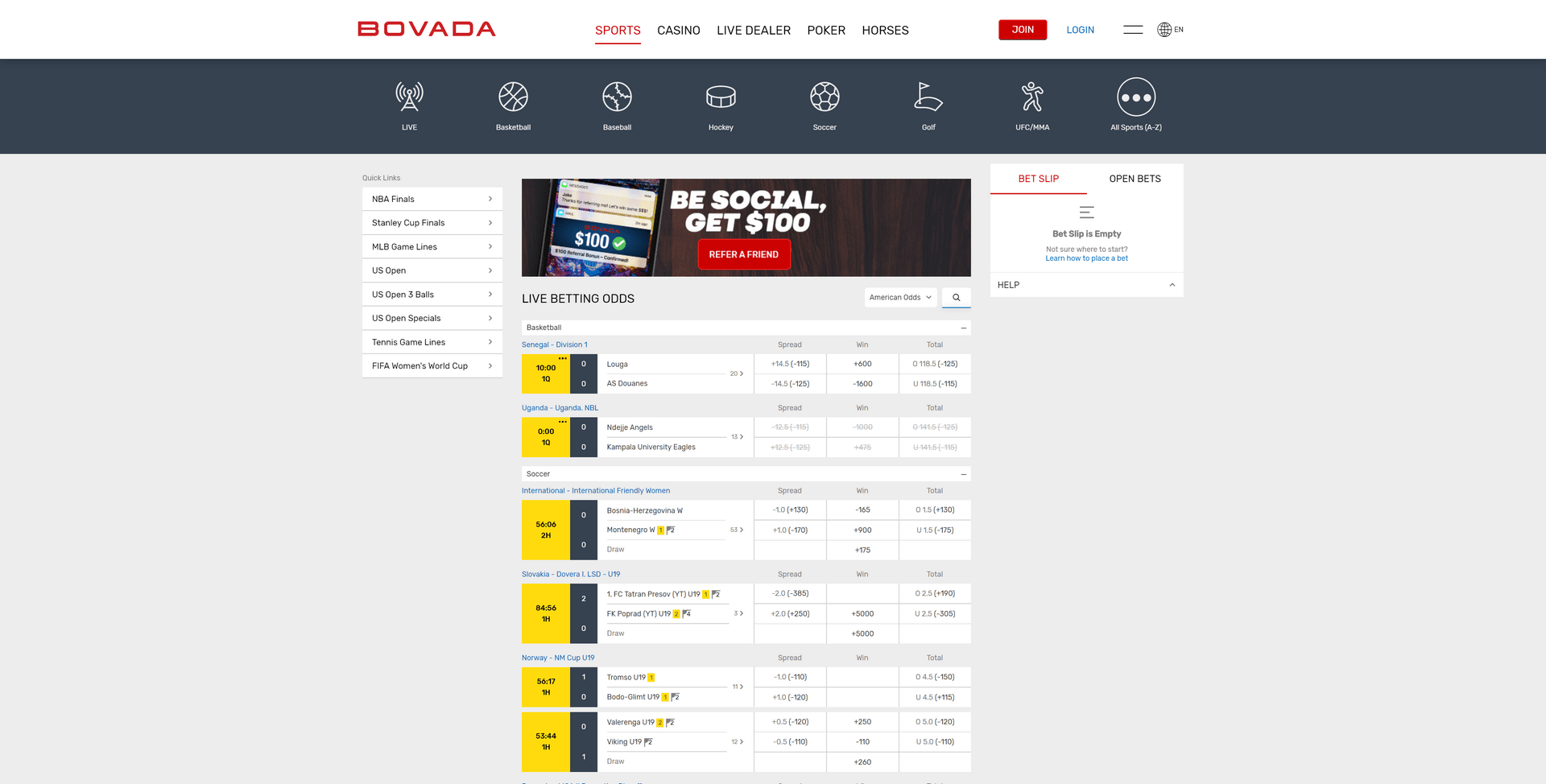Viewport: 1546px width, 784px height.
Task: Expand 20 more bets for Louga game
Action: 737,373
